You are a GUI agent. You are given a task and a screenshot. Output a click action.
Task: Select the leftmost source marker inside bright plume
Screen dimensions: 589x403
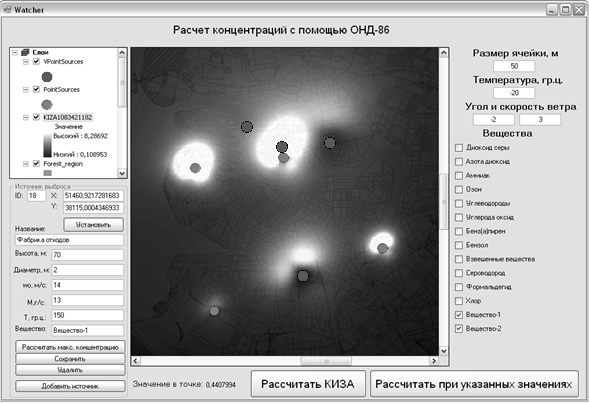(x=195, y=168)
